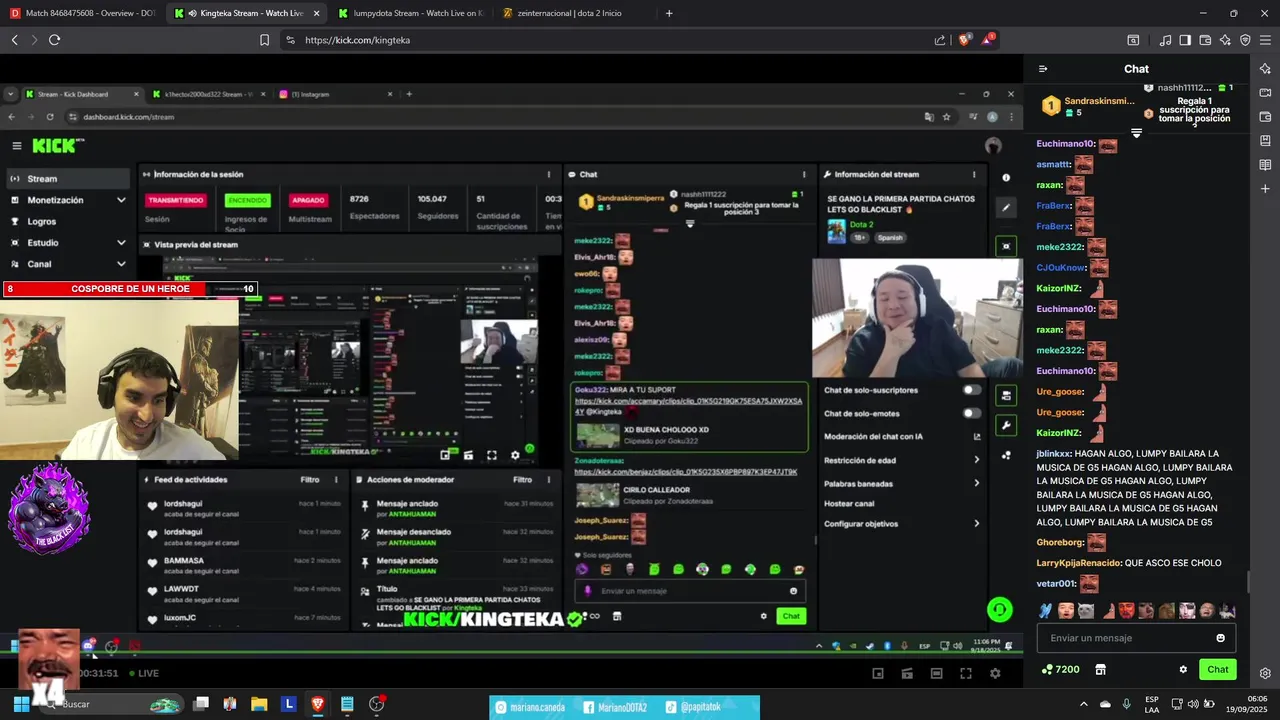Screen dimensions: 1280x720
Task: Open a new browser tab
Action: coord(669,13)
